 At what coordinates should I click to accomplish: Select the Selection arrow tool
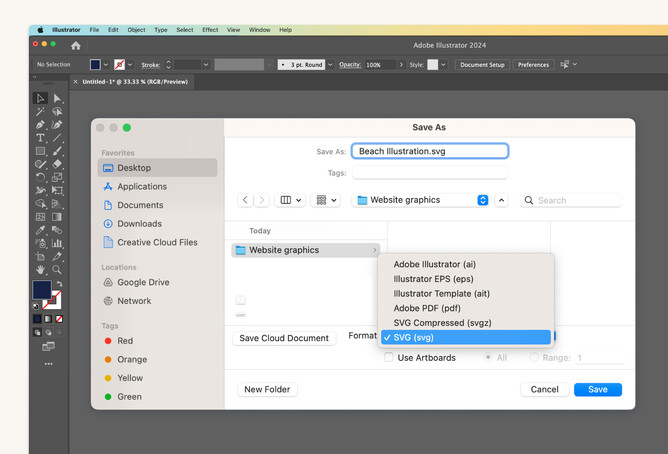coord(40,98)
